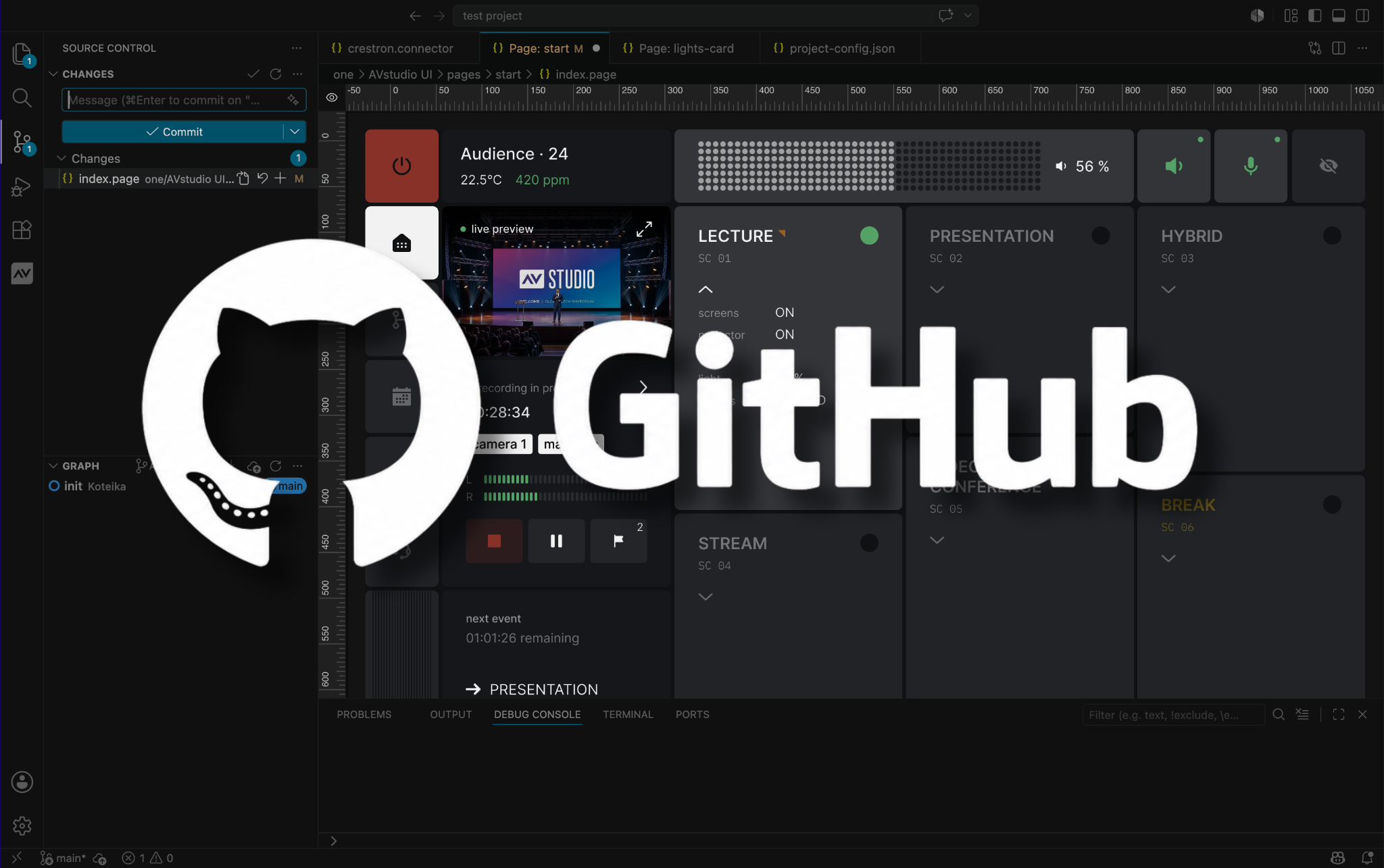Activate the HYBRID scene indicator
This screenshot has height=868, width=1384.
(1332, 235)
